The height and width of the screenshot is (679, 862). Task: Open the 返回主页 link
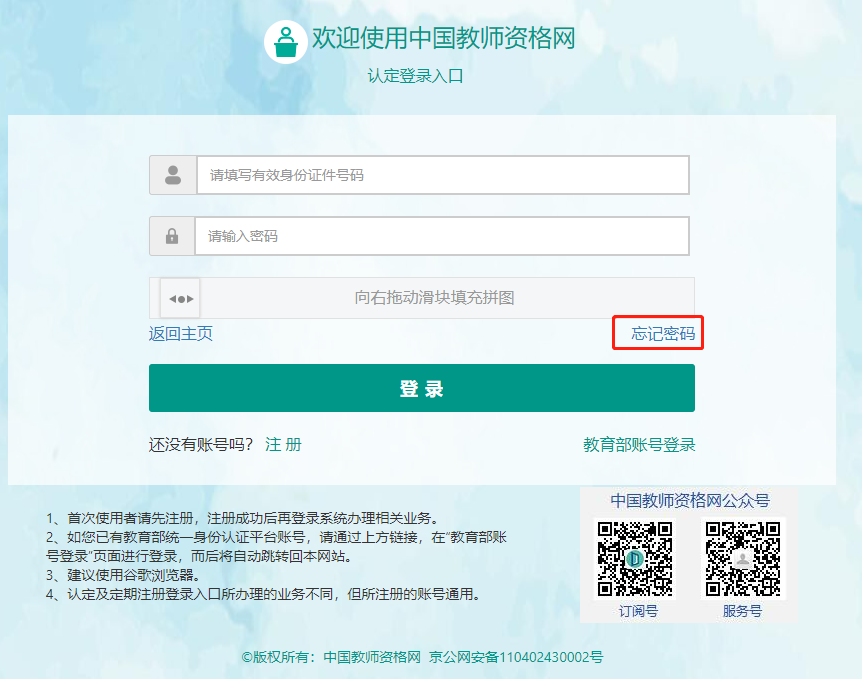pyautogui.click(x=181, y=334)
